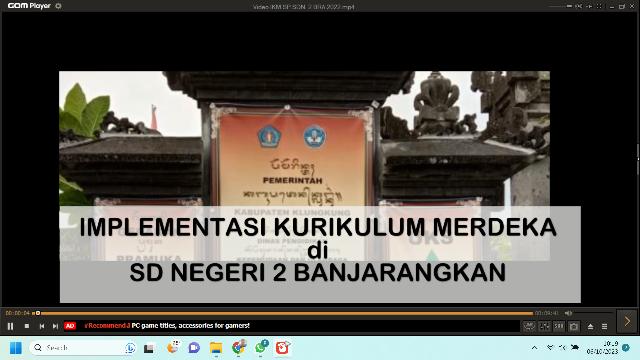Open the GOM Player logo menu
The image size is (640, 360).
click(29, 6)
